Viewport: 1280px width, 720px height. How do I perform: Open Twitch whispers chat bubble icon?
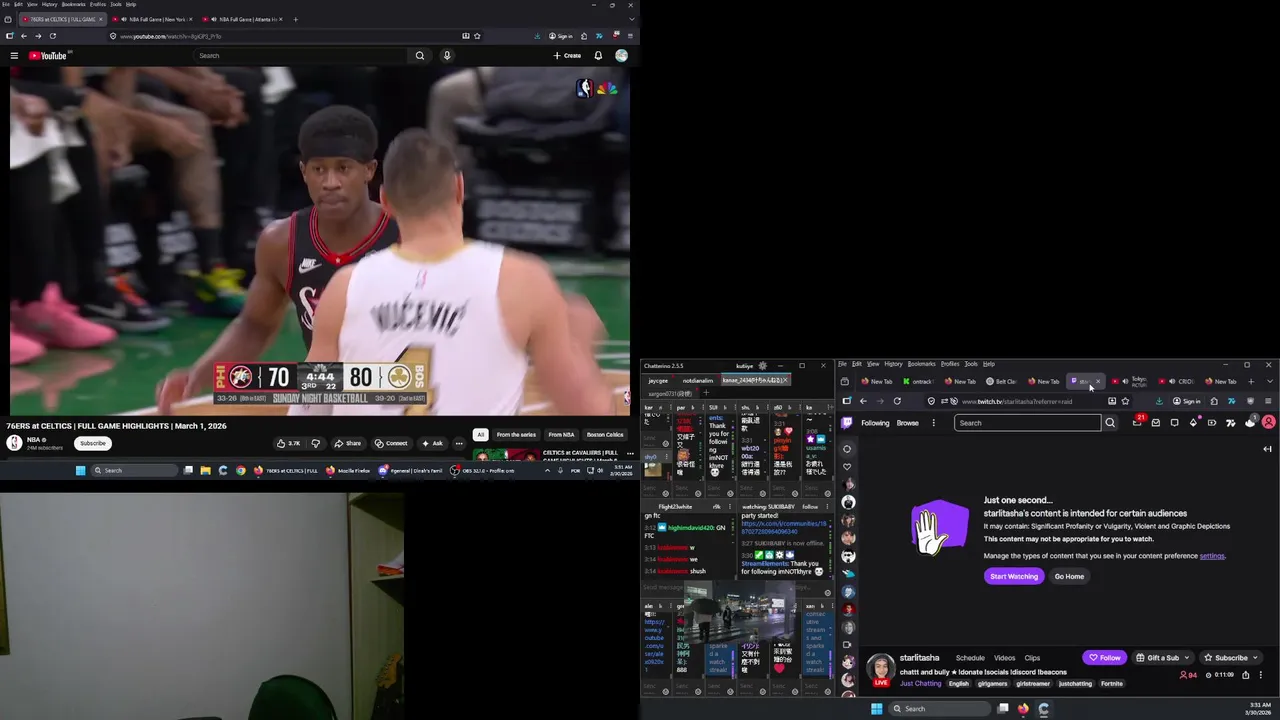point(1174,423)
